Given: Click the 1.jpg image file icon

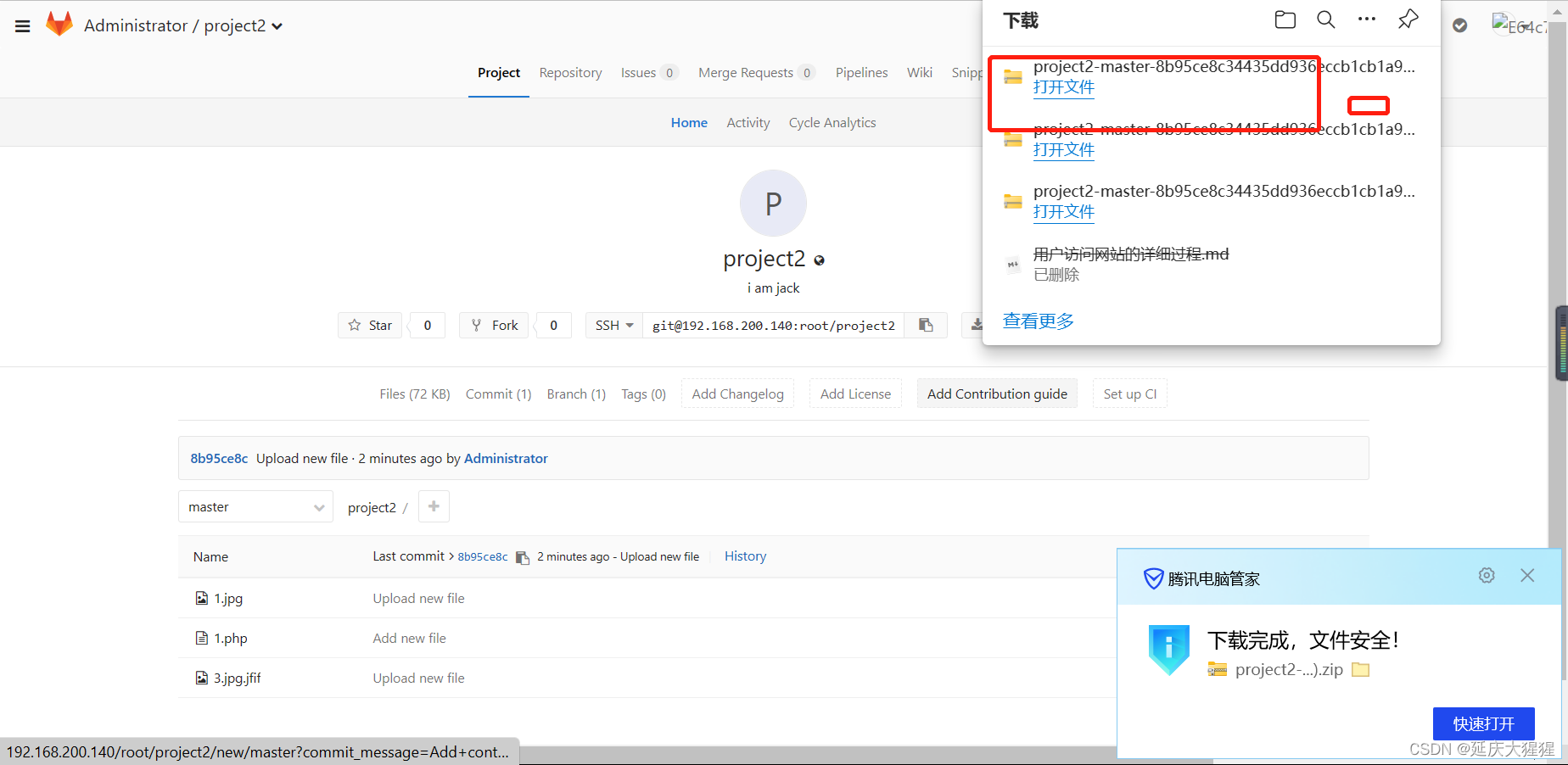Looking at the screenshot, I should coord(202,598).
